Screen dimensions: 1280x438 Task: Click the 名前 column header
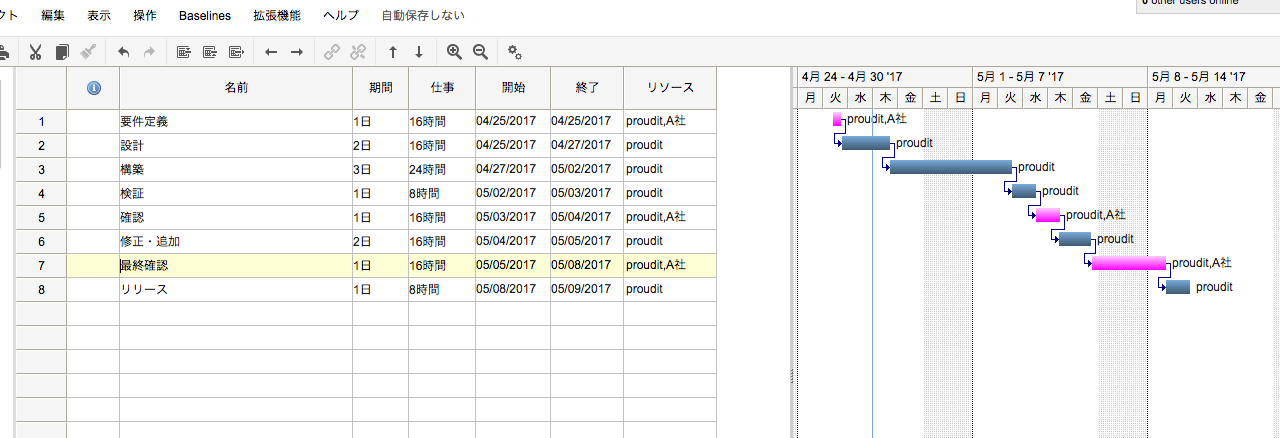tap(236, 88)
